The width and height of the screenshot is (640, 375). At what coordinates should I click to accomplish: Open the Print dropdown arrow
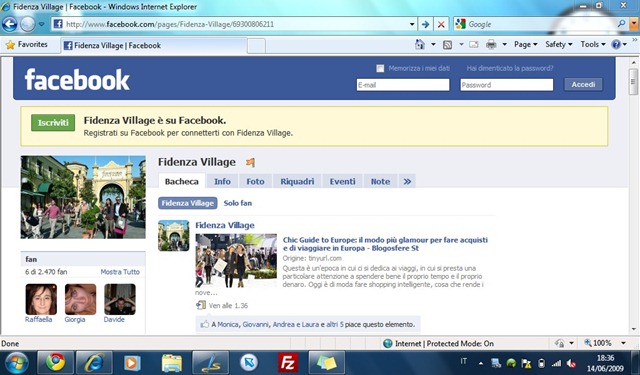click(x=504, y=44)
